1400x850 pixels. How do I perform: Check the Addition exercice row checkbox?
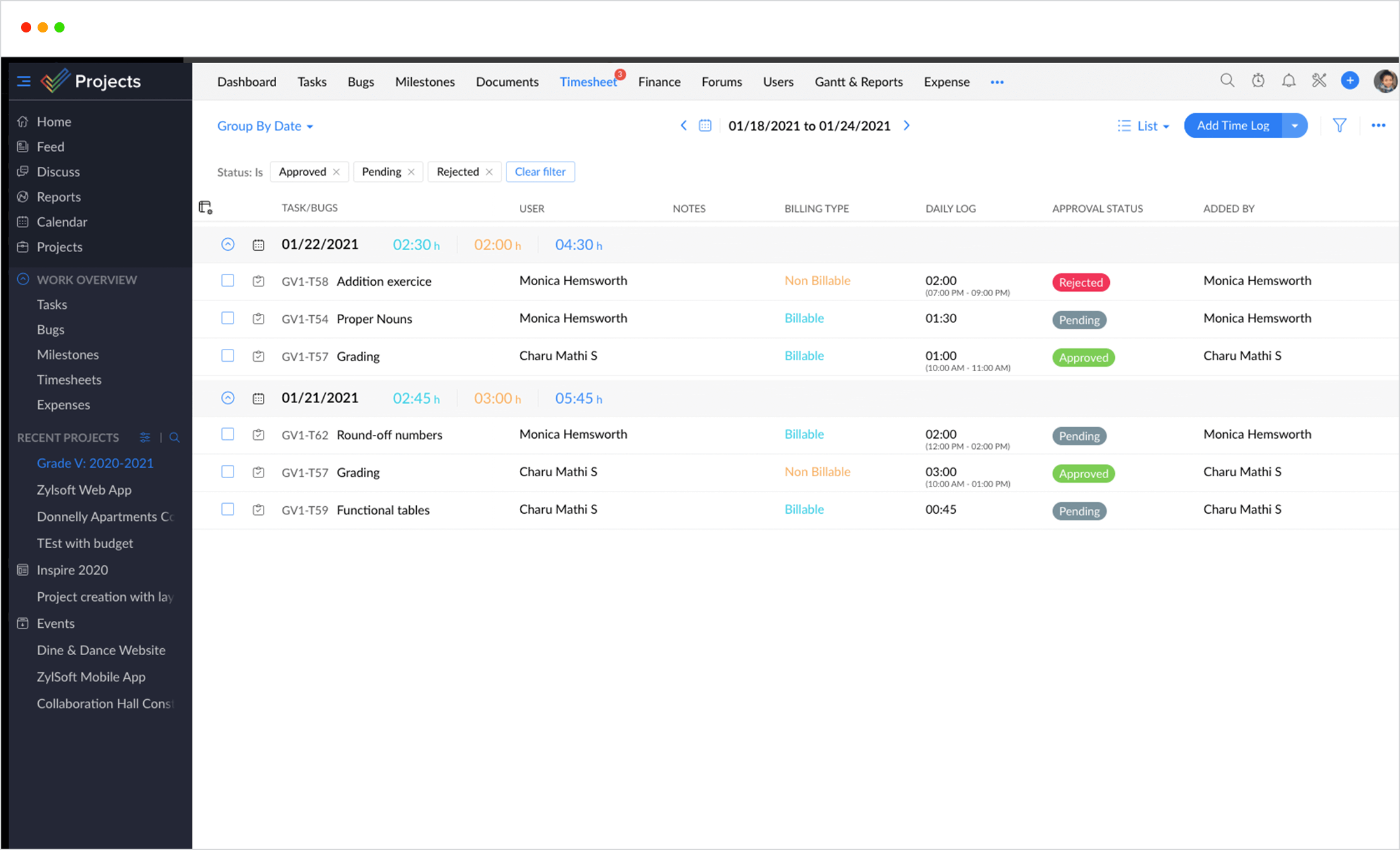coord(228,281)
